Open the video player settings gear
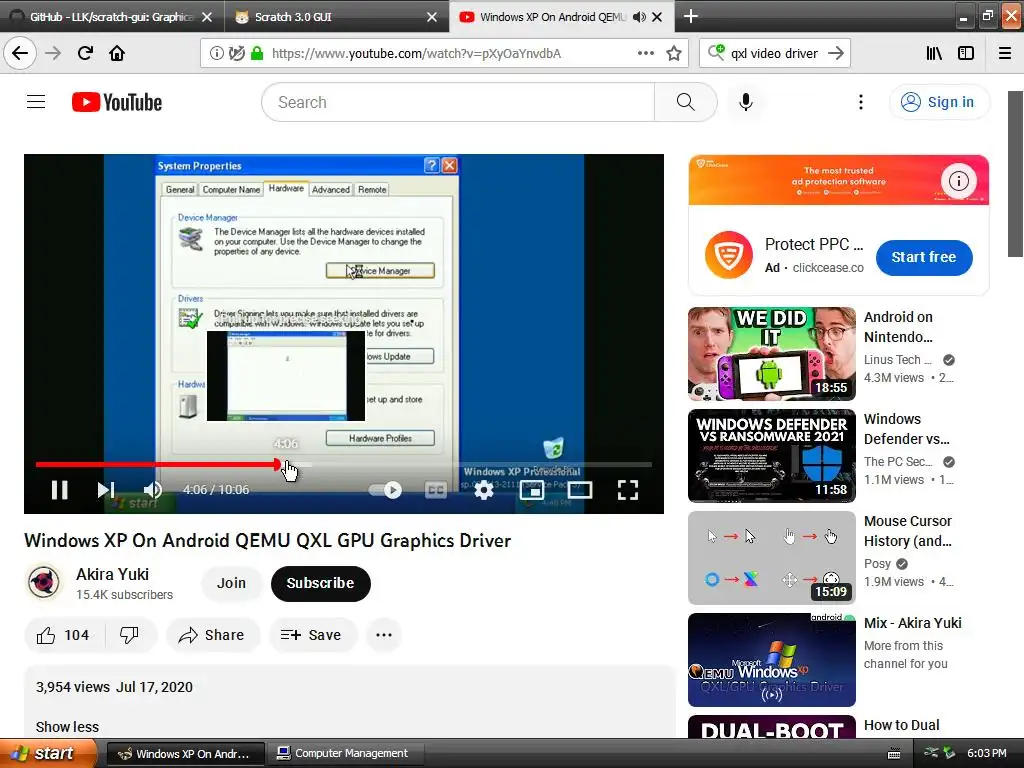The height and width of the screenshot is (768, 1024). tap(484, 490)
